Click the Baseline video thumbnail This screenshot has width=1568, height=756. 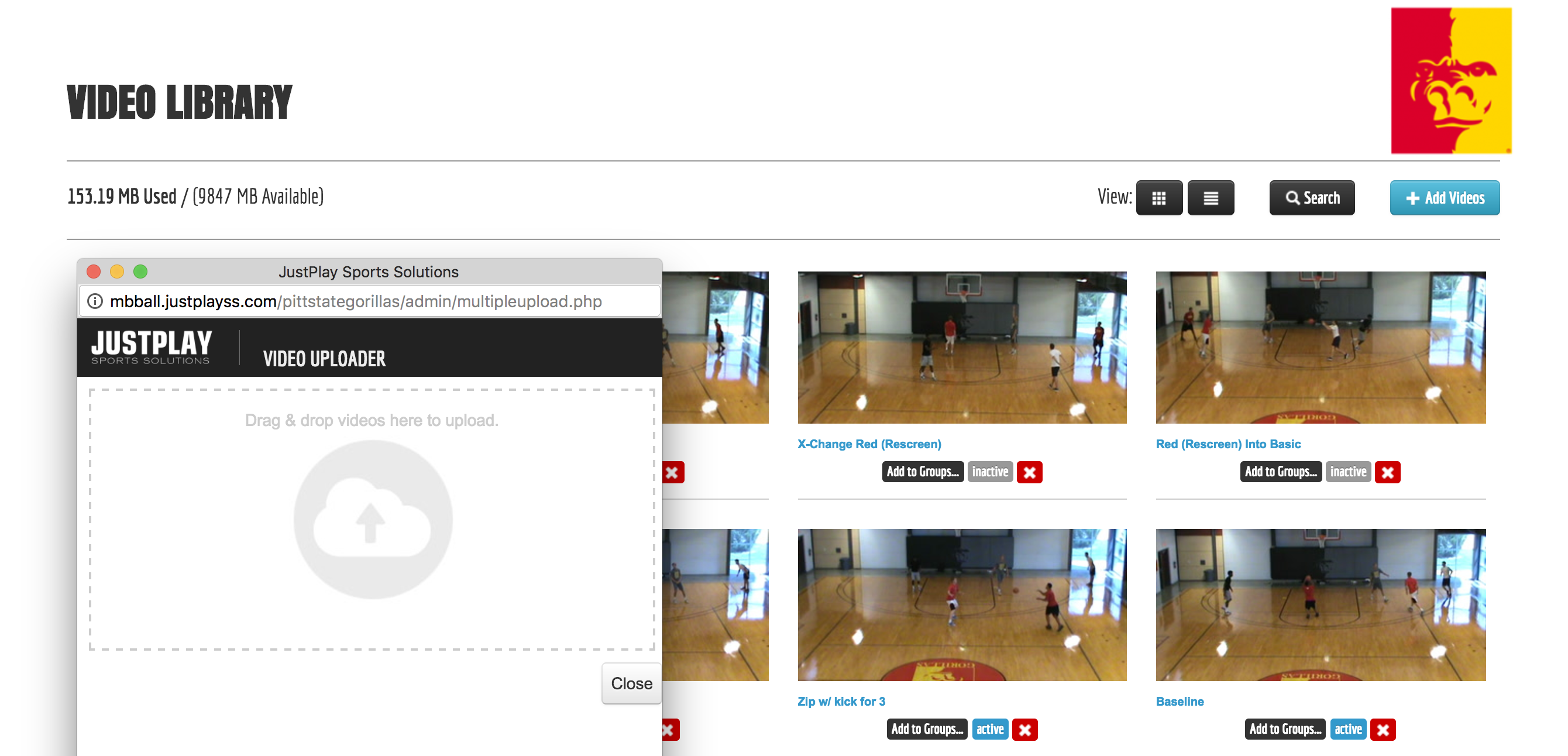click(x=1321, y=604)
